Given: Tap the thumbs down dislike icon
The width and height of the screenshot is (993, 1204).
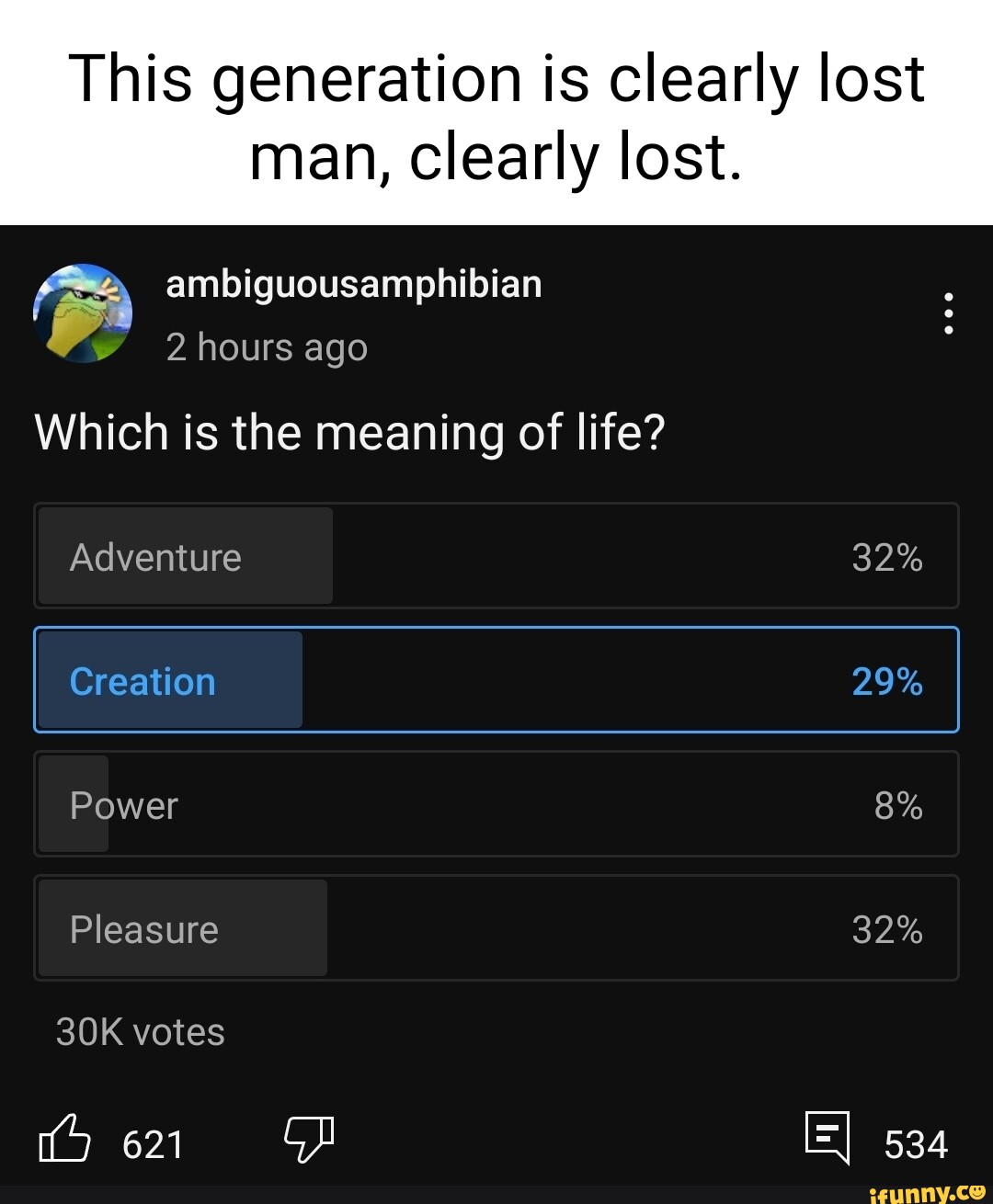Looking at the screenshot, I should 308,1139.
